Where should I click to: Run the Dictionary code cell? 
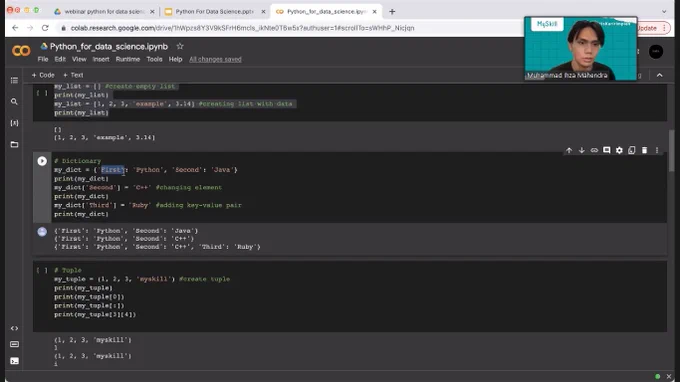[42, 161]
